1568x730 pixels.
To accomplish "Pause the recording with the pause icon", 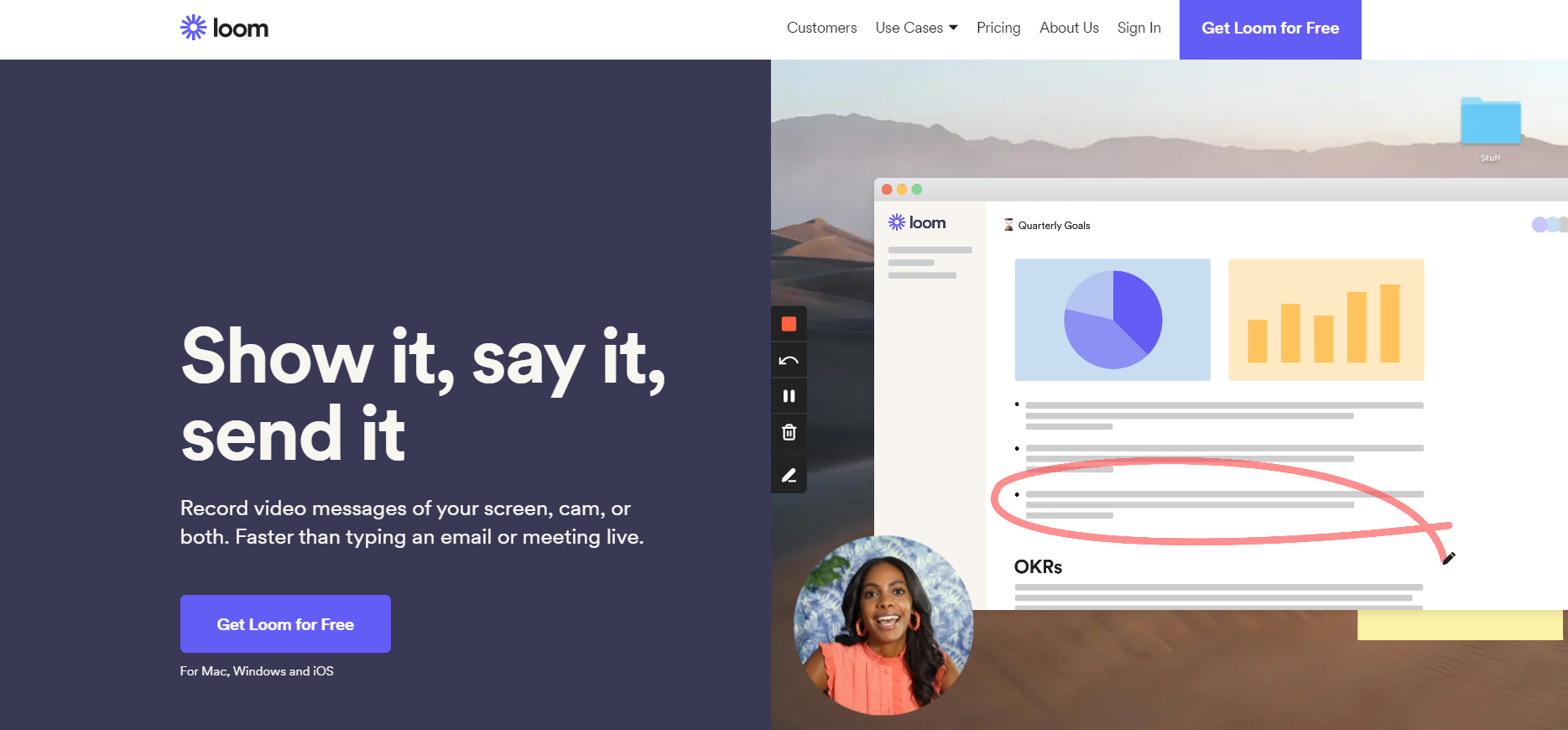I will [789, 396].
